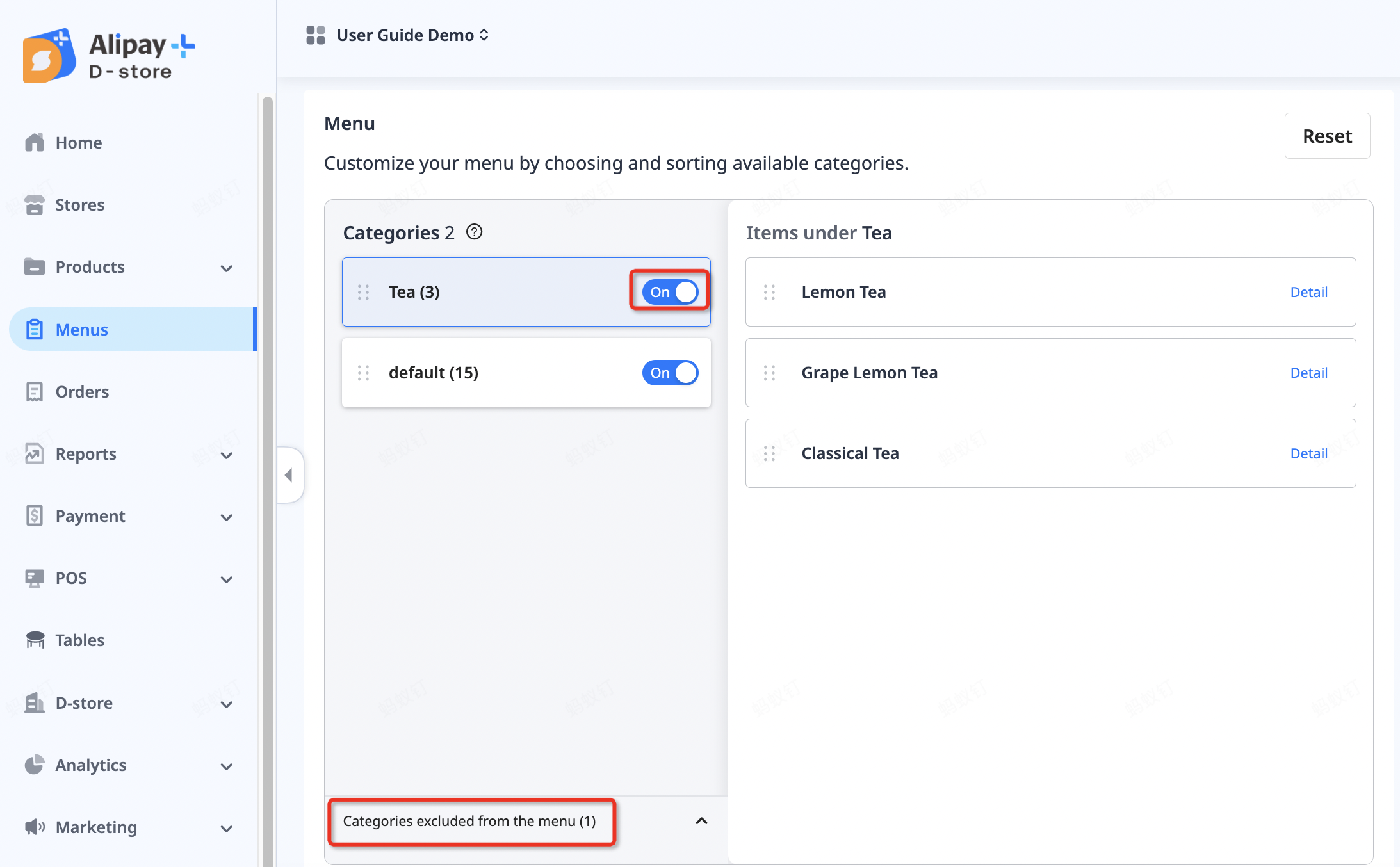The image size is (1400, 867).
Task: Click the sidebar vertical scrollbar
Action: click(x=267, y=448)
